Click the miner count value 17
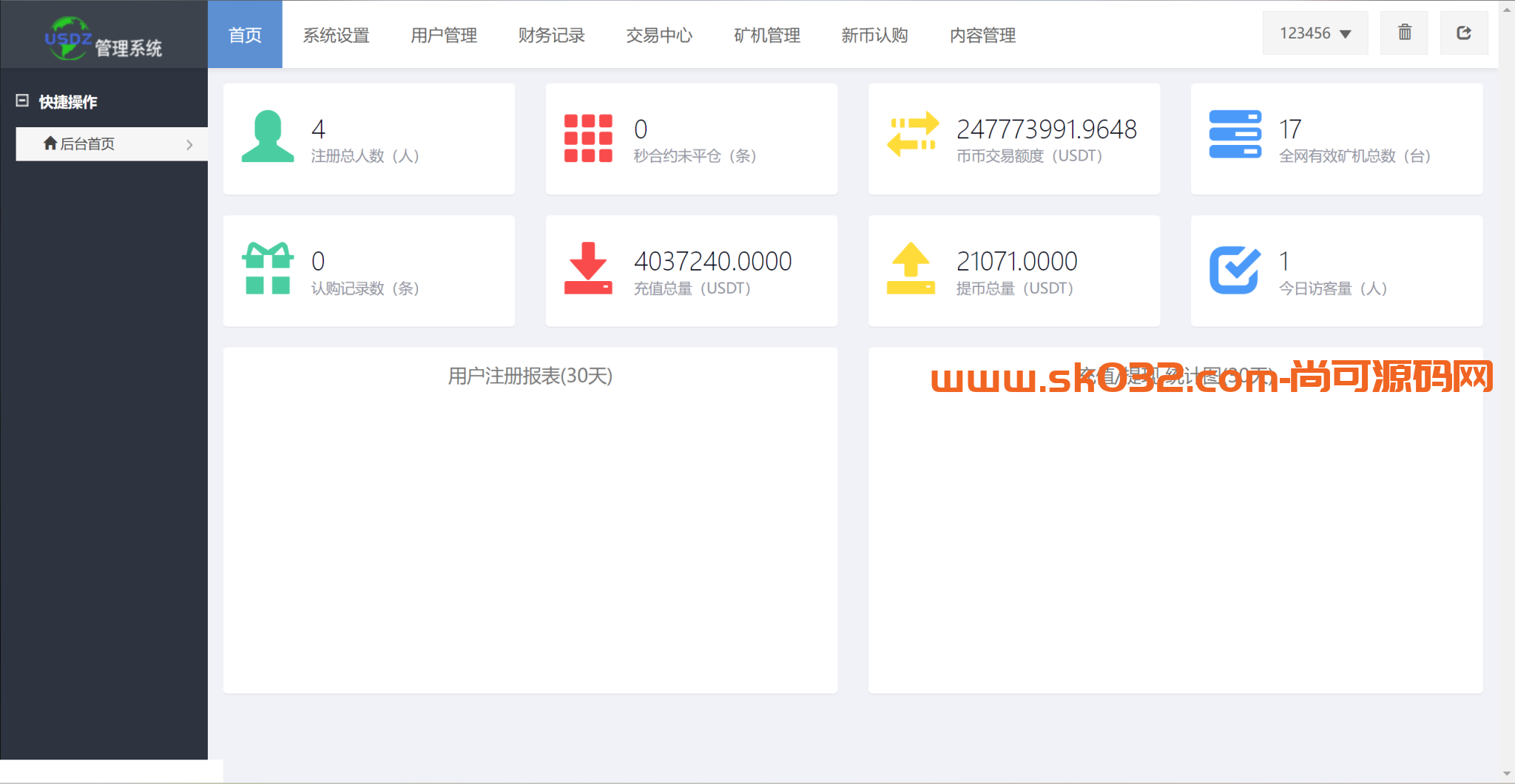Screen dimensions: 1515x784 click(1290, 129)
